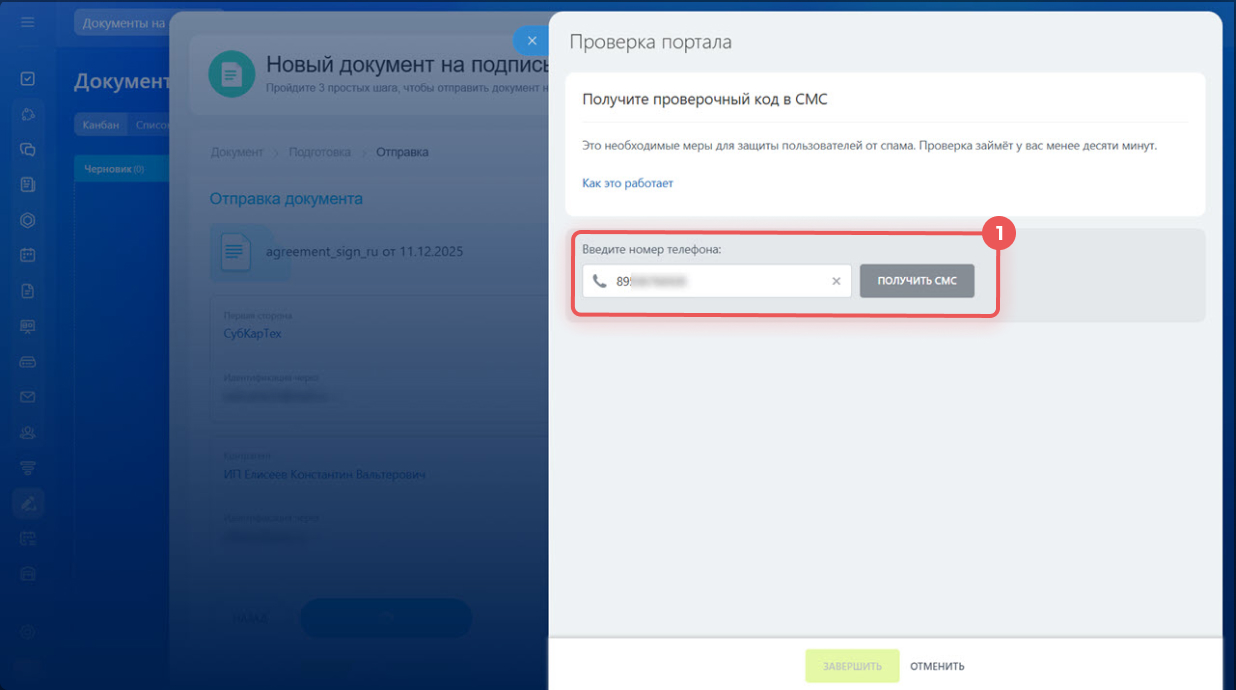This screenshot has height=690, width=1236.
Task: Click the ИП Елисеев Константин Вальтерович counterparty
Action: coord(325,474)
